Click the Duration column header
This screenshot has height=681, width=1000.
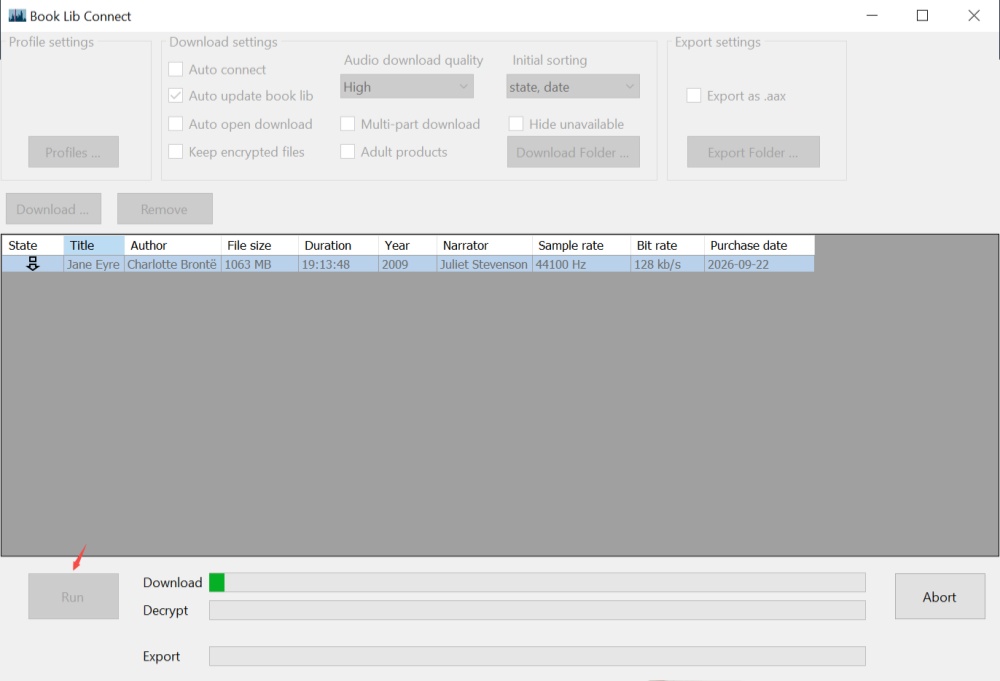pos(339,245)
